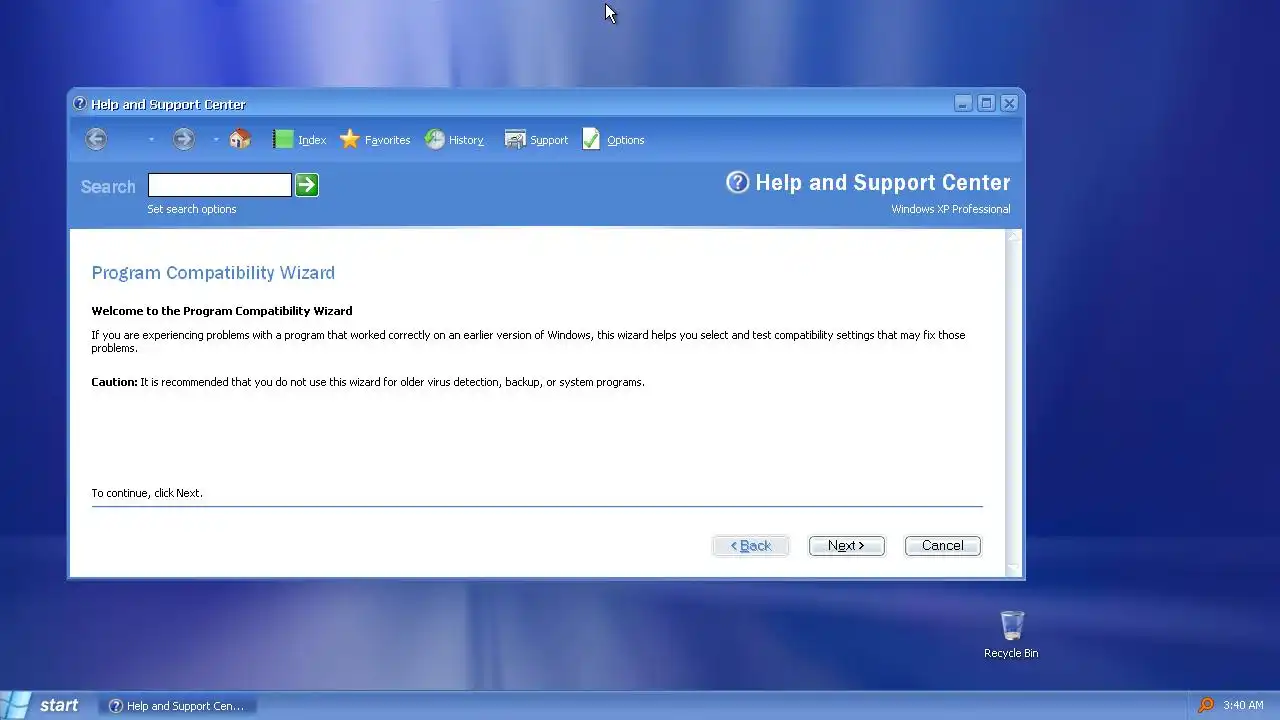Go to the Home page icon

(240, 139)
